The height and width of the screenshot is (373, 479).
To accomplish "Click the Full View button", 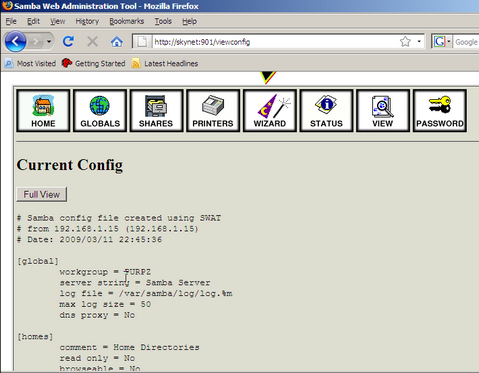I will (x=42, y=194).
